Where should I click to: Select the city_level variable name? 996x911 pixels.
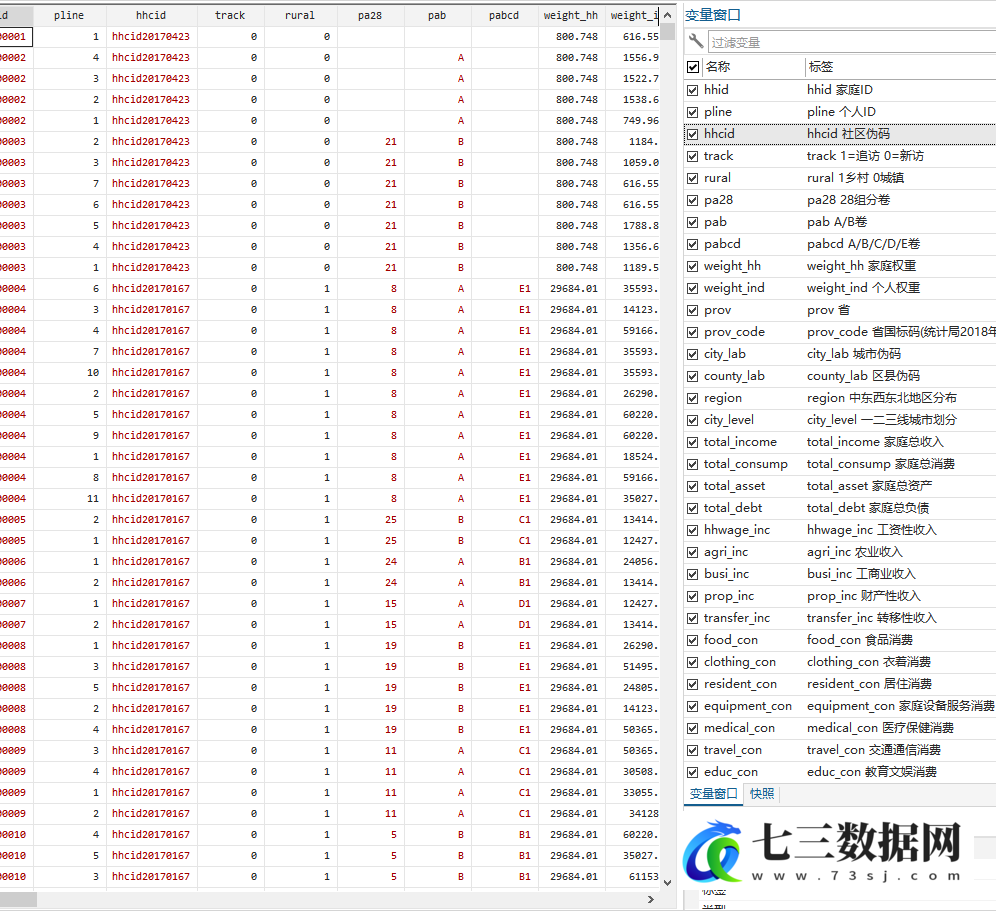coord(729,420)
